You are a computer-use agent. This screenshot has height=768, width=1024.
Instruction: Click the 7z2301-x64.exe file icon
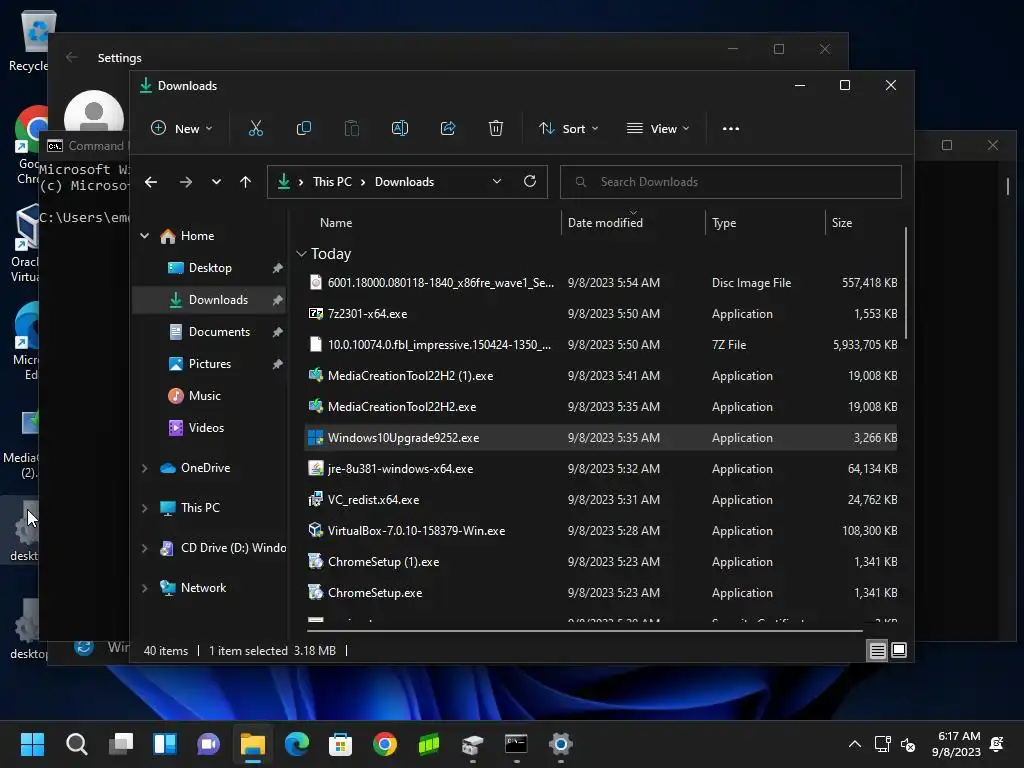315,313
